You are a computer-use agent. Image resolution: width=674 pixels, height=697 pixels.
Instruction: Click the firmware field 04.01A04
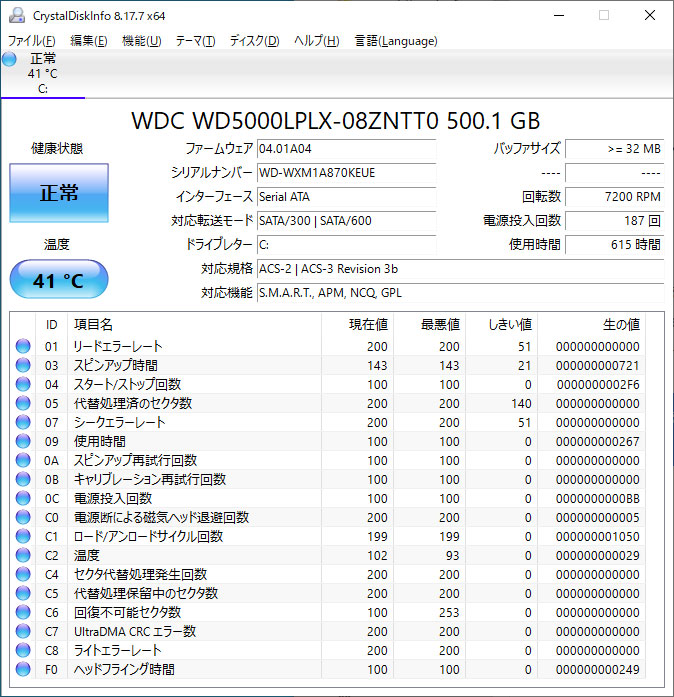click(x=346, y=149)
